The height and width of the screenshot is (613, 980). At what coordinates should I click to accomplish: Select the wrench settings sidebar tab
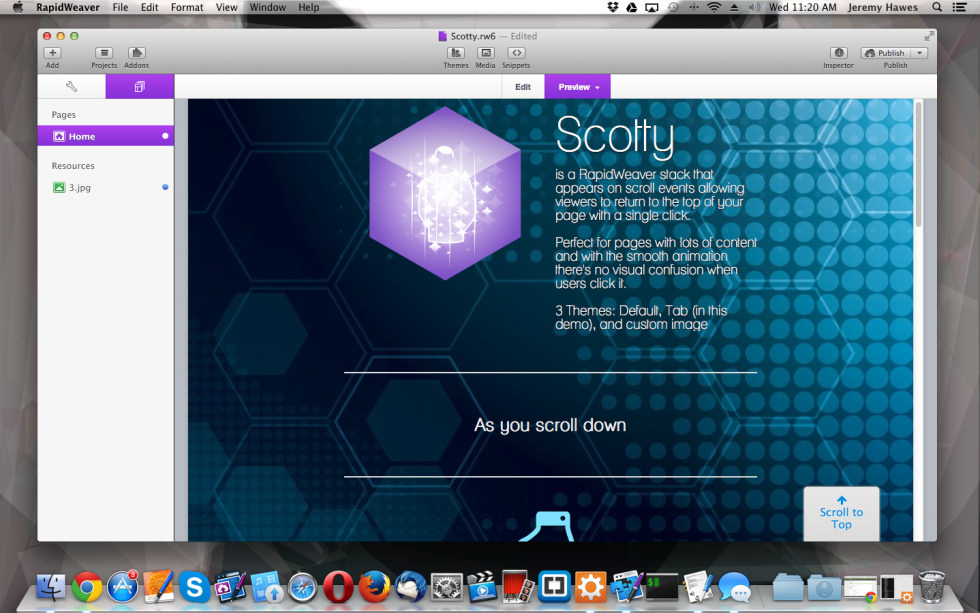pyautogui.click(x=71, y=87)
